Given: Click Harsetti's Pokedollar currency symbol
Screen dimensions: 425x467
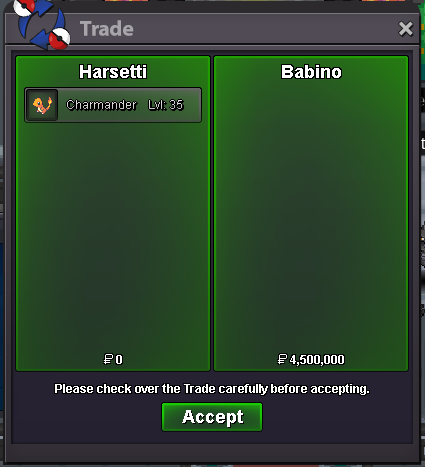Looking at the screenshot, I should pos(108,359).
